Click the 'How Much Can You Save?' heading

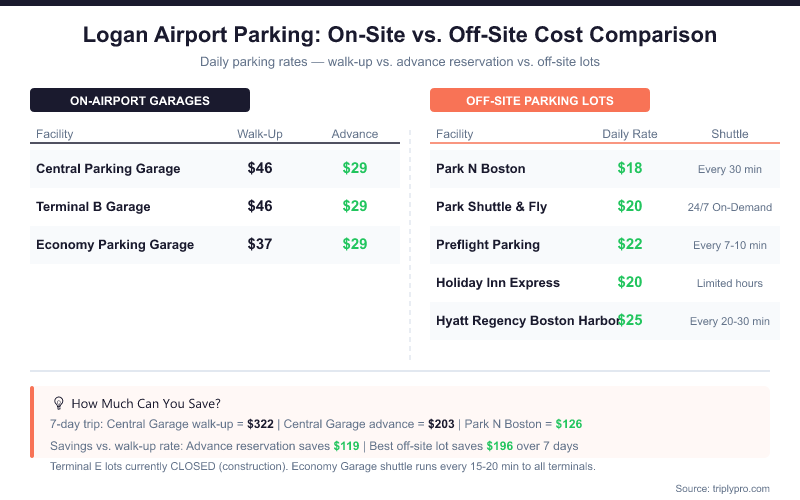(x=146, y=403)
